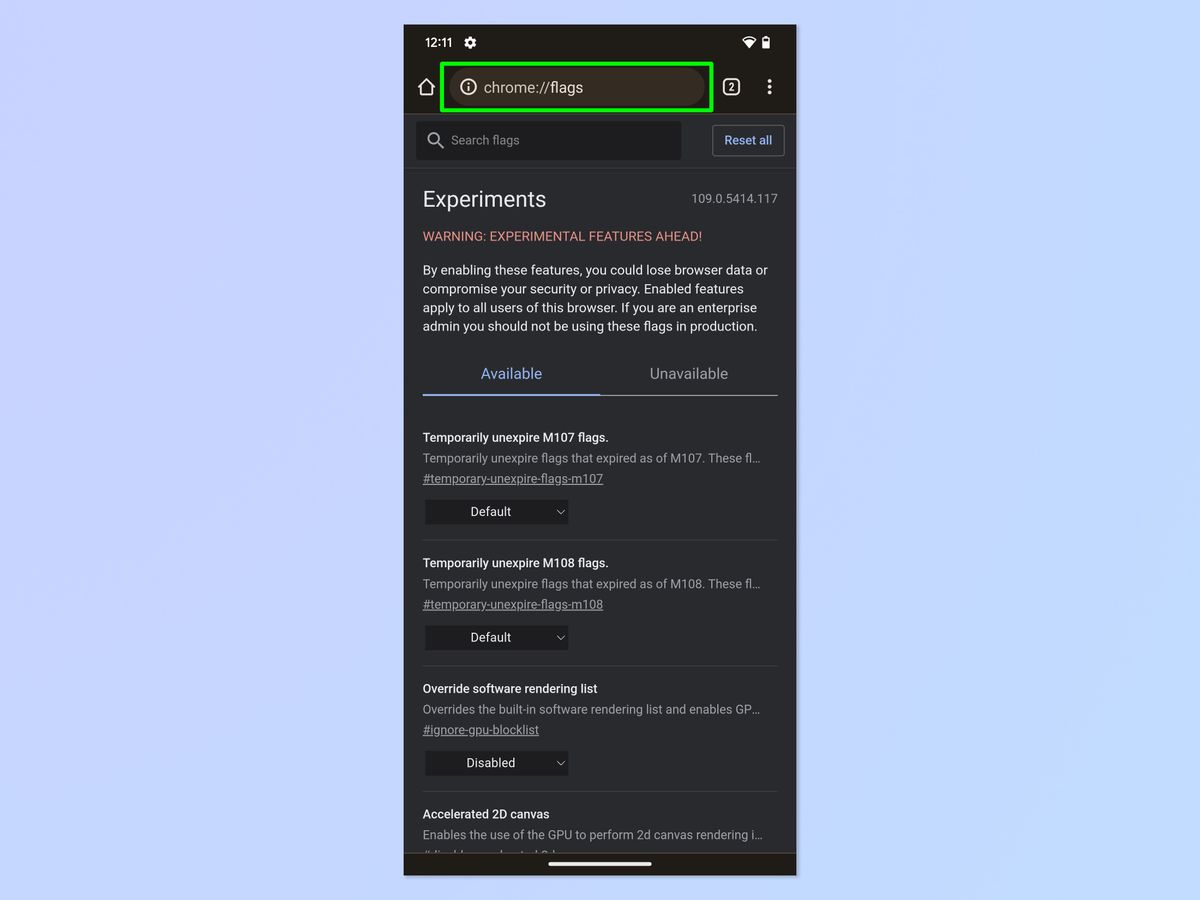Viewport: 1200px width, 900px height.
Task: Open the ignore-gpu-blocklist link
Action: pyautogui.click(x=481, y=729)
